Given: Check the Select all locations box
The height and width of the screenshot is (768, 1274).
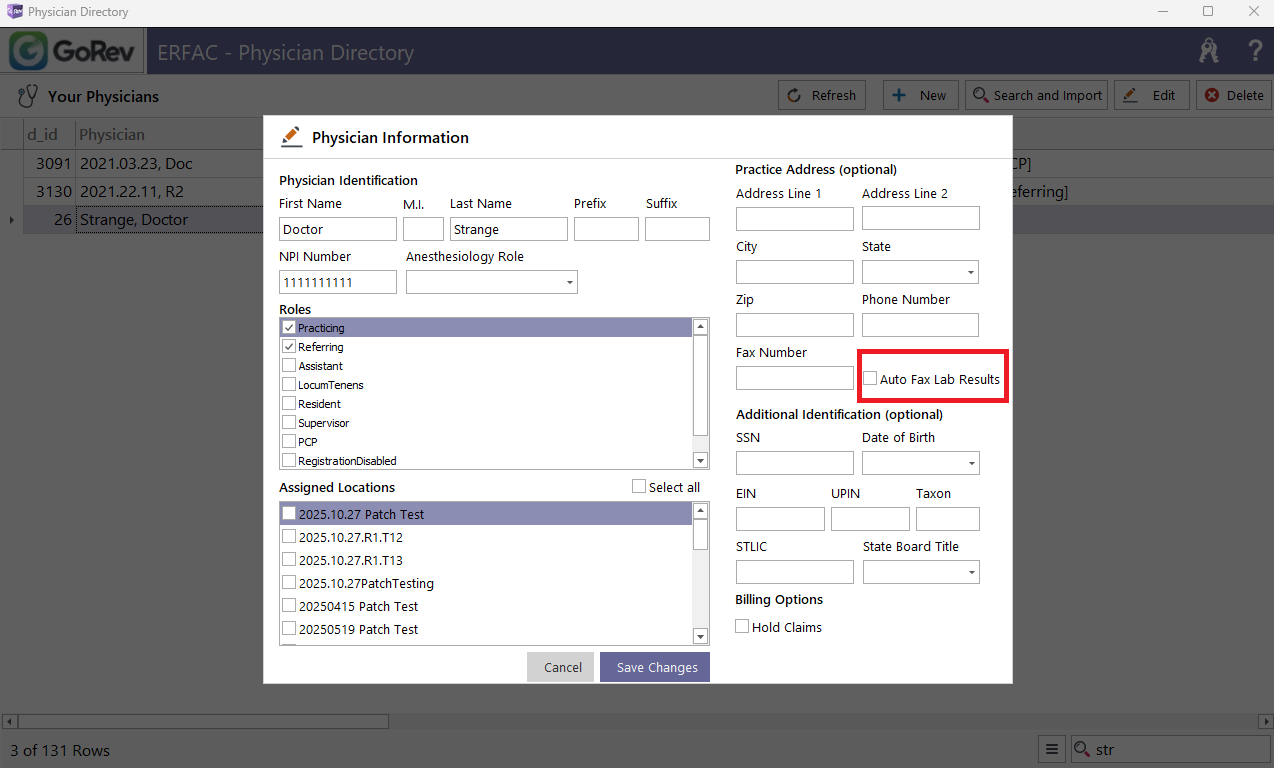Looking at the screenshot, I should pos(639,487).
